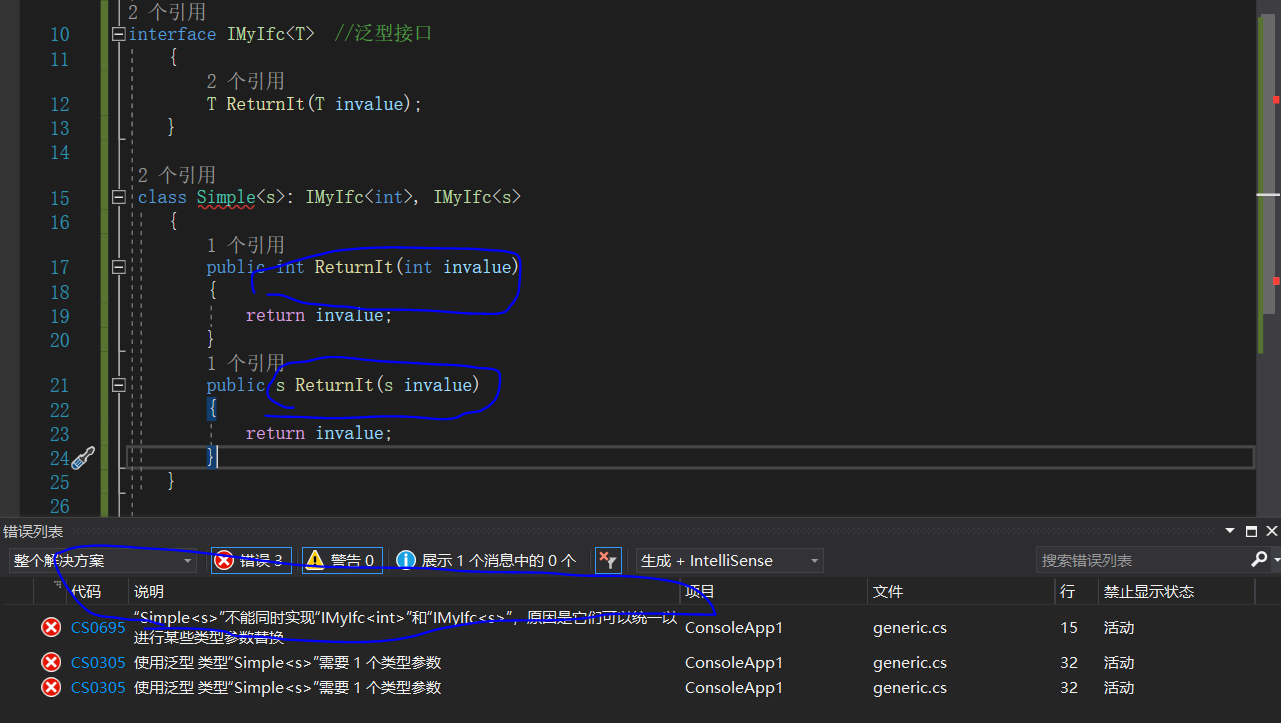Open the 整个解决方案 scope dropdown
The image size is (1281, 723).
point(105,561)
